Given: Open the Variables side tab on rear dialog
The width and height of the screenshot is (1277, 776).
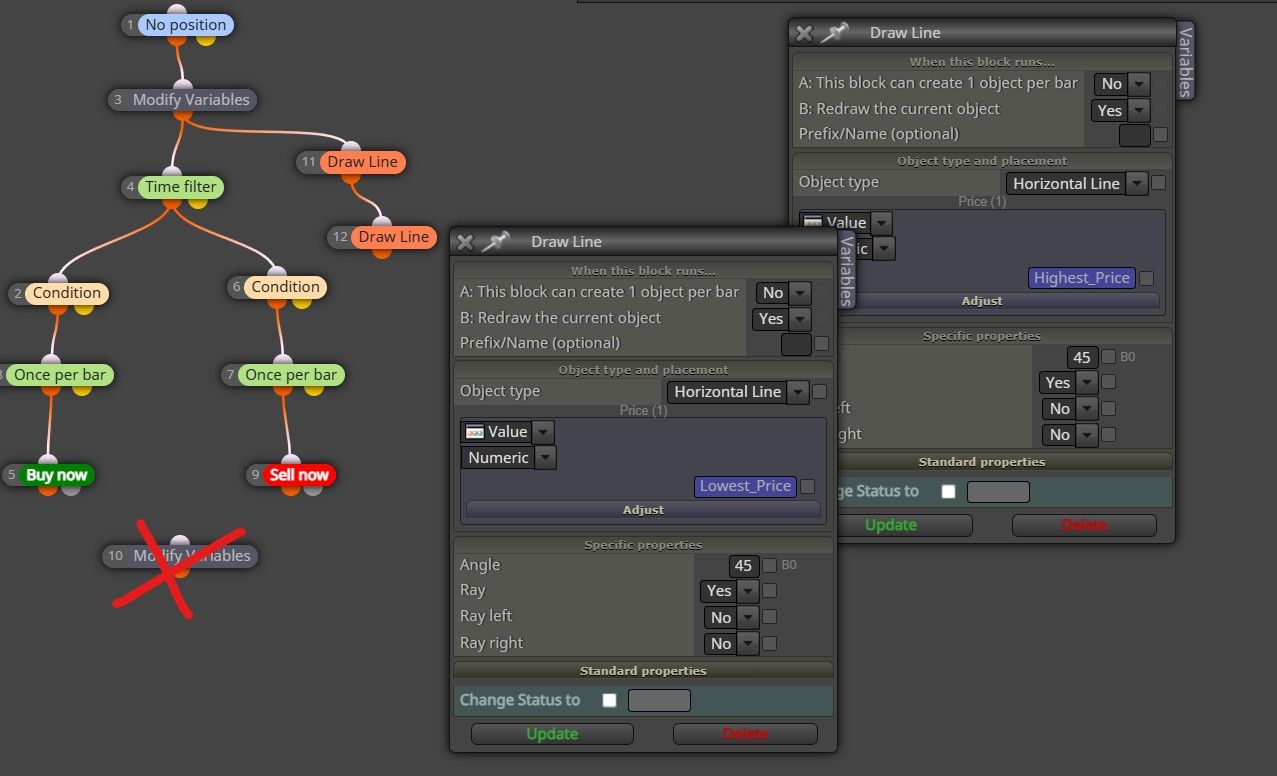Looking at the screenshot, I should [1185, 62].
